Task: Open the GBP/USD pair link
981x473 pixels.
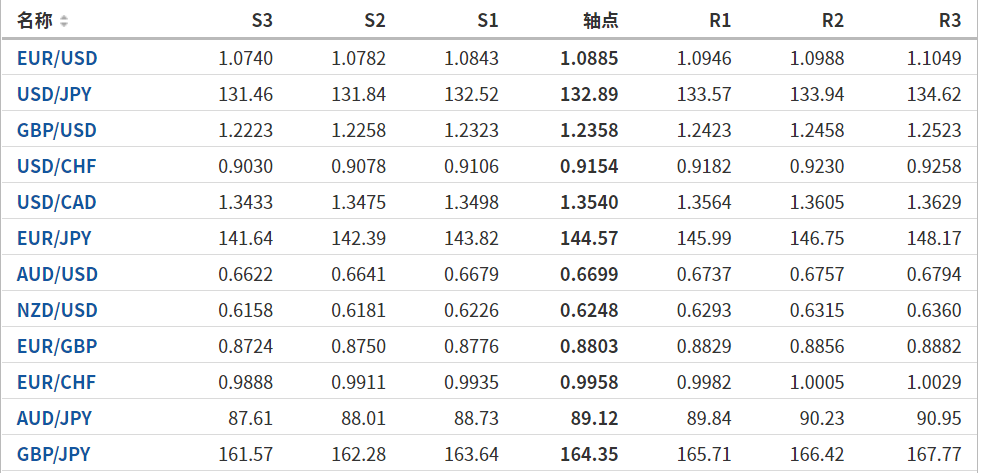Action: (x=57, y=130)
